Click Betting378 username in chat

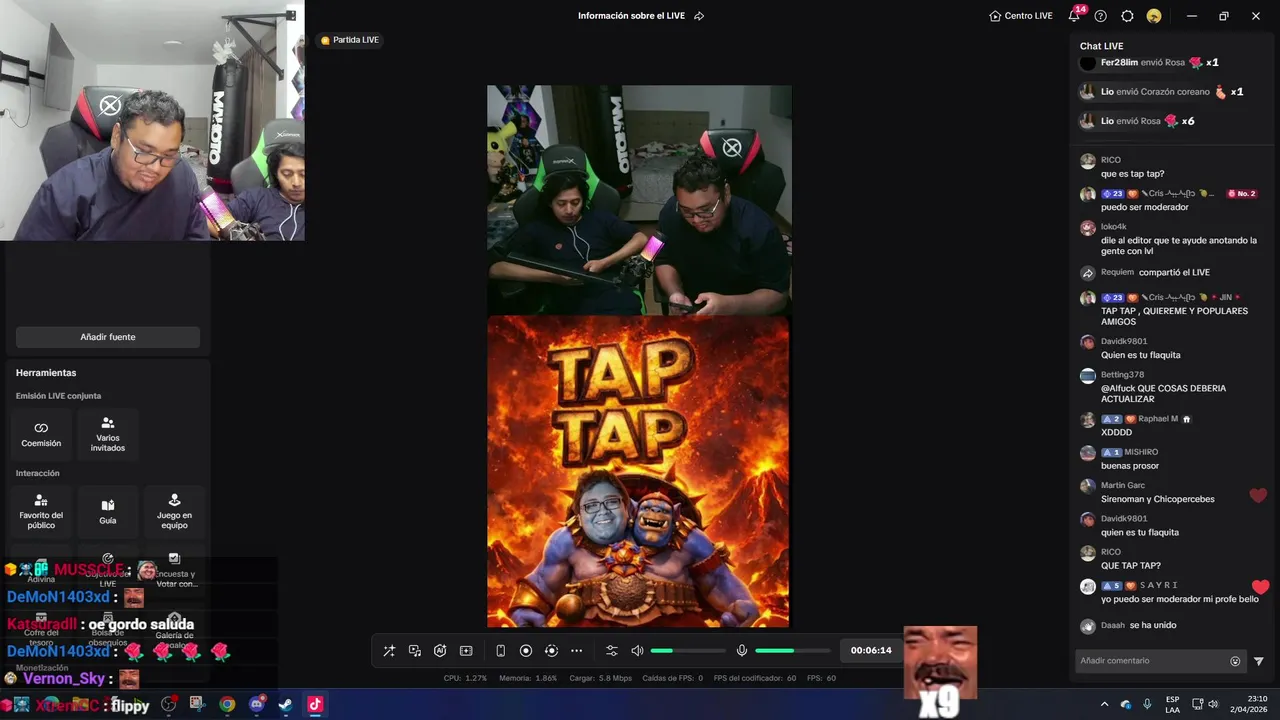[1122, 375]
